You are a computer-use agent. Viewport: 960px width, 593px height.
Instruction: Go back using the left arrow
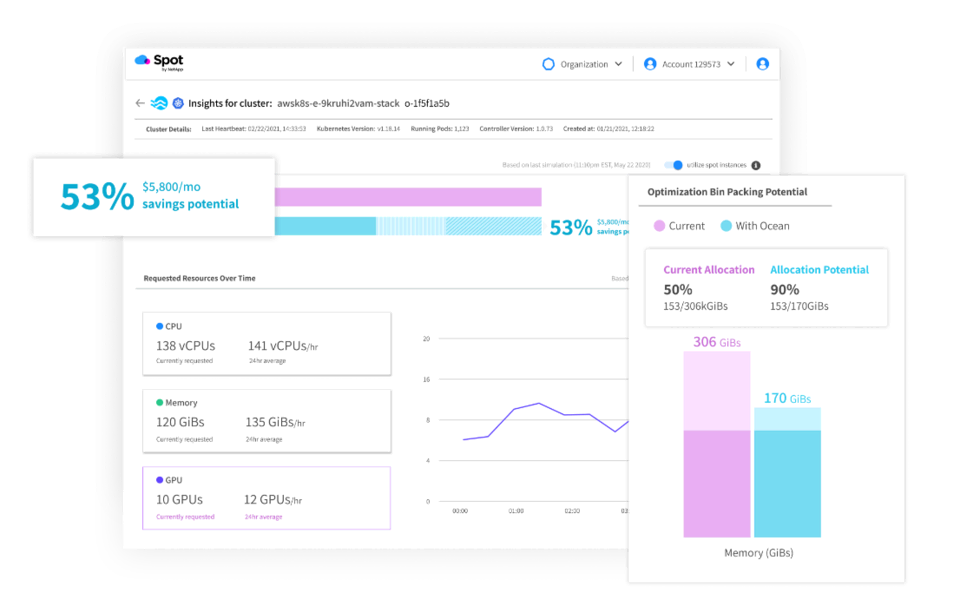(140, 103)
